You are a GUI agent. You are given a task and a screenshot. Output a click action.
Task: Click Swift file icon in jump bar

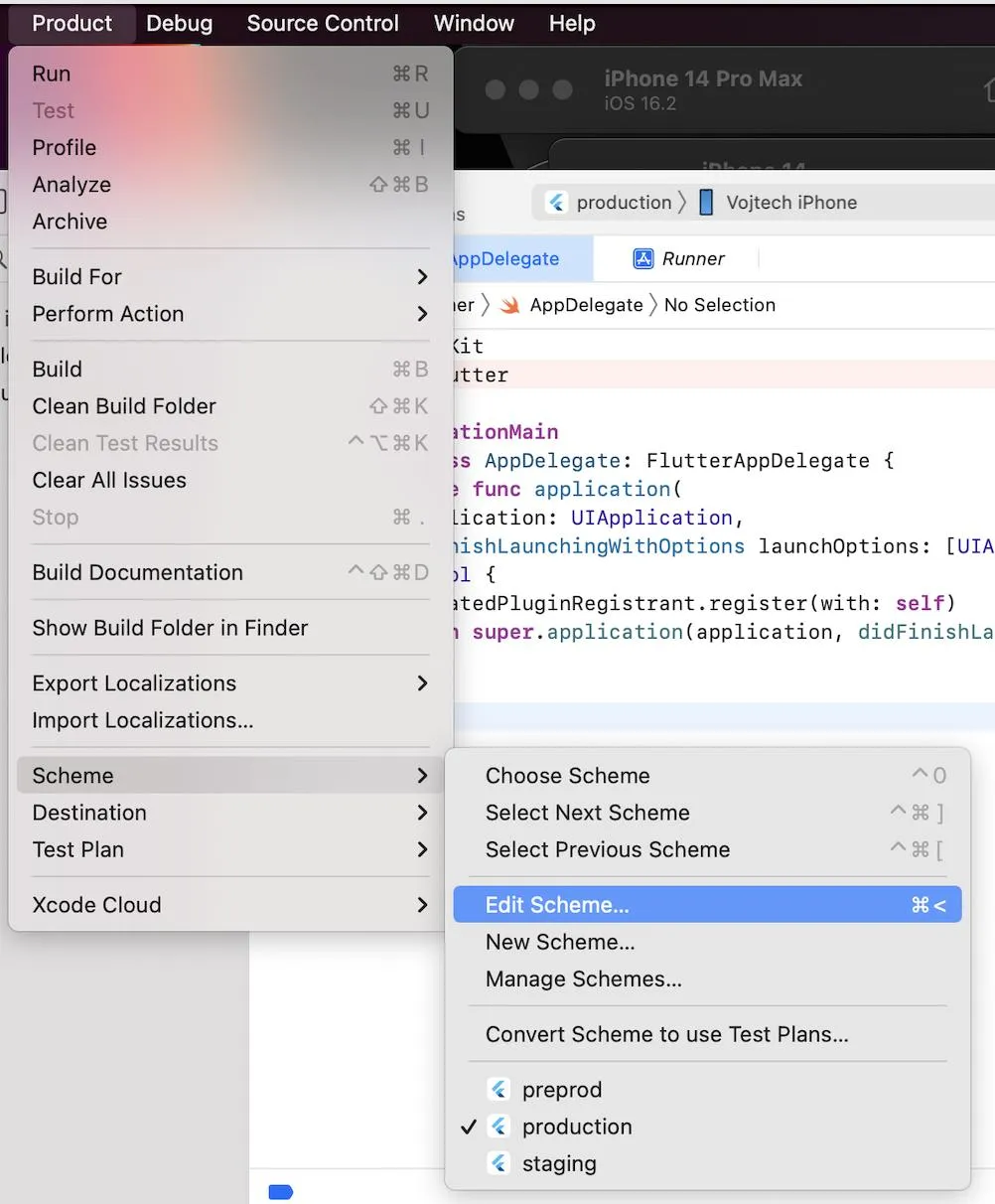pyautogui.click(x=510, y=305)
